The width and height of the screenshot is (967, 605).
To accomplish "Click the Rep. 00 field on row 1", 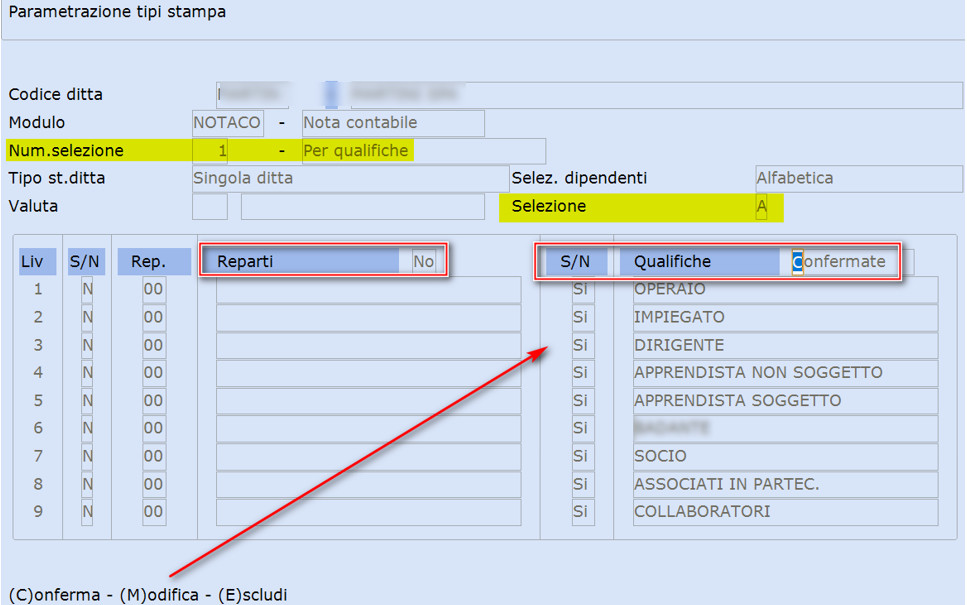I will tap(154, 289).
